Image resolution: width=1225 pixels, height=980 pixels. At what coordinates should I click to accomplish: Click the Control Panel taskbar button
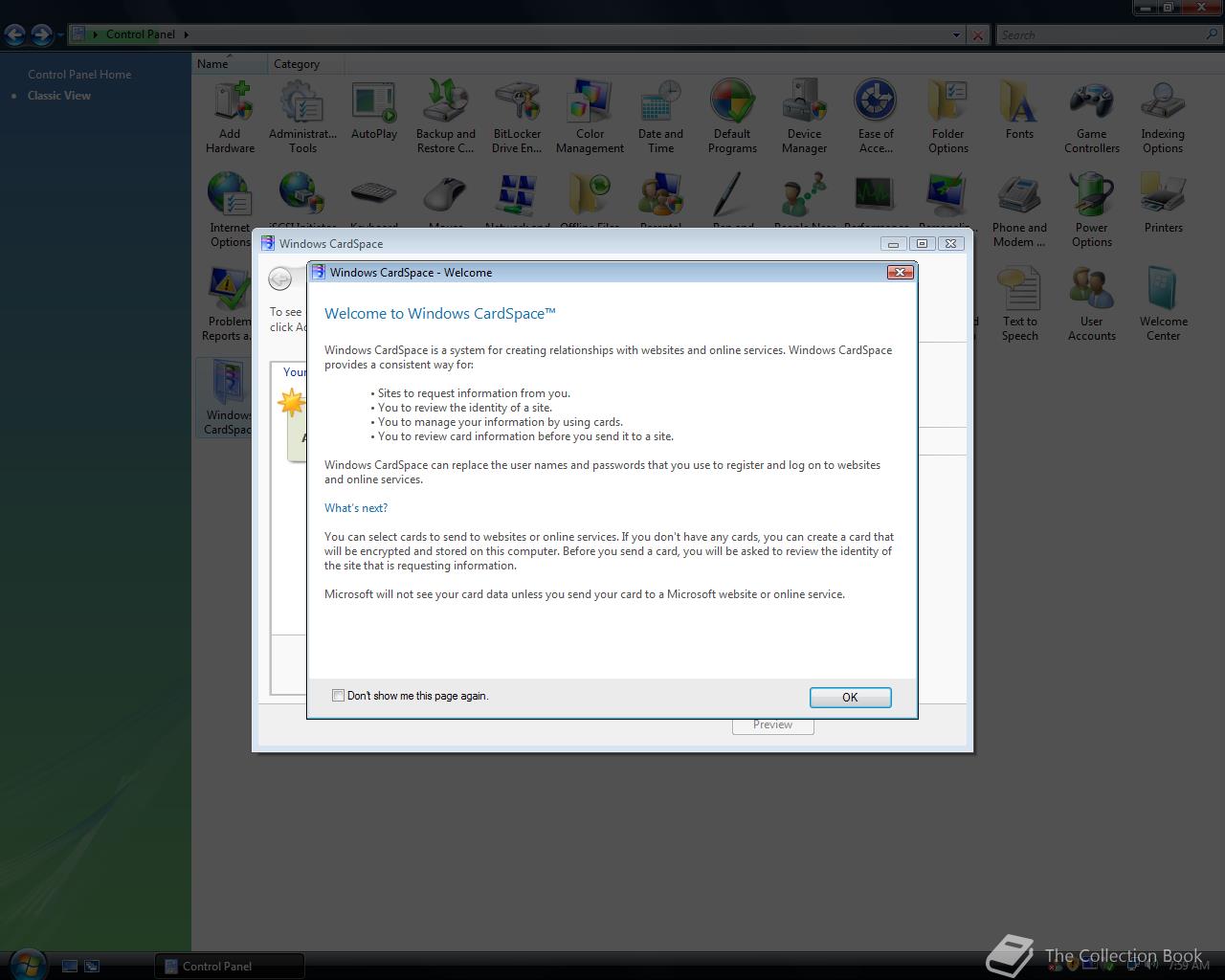pos(230,966)
